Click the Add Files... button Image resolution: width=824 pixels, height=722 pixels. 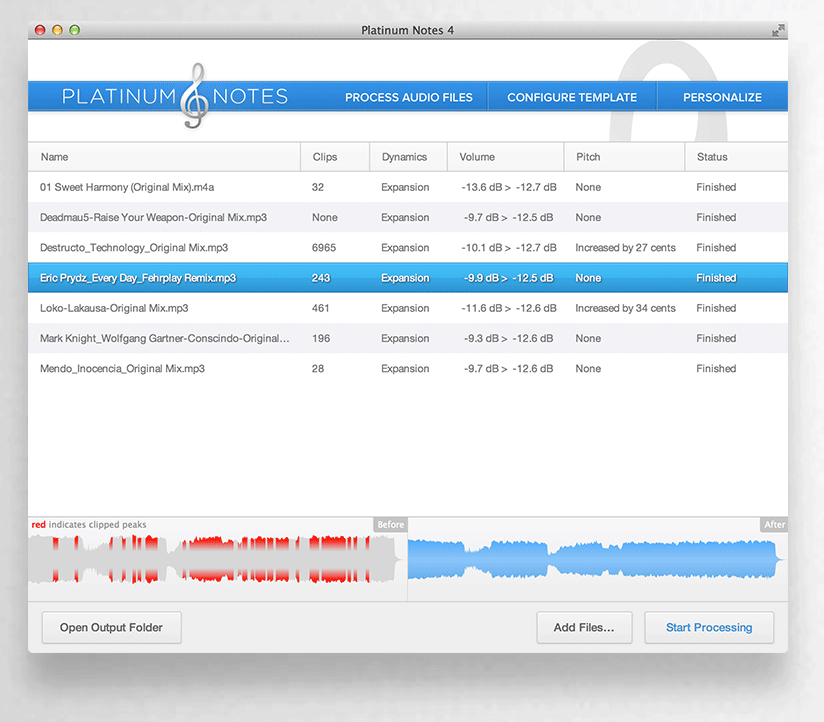pyautogui.click(x=584, y=627)
